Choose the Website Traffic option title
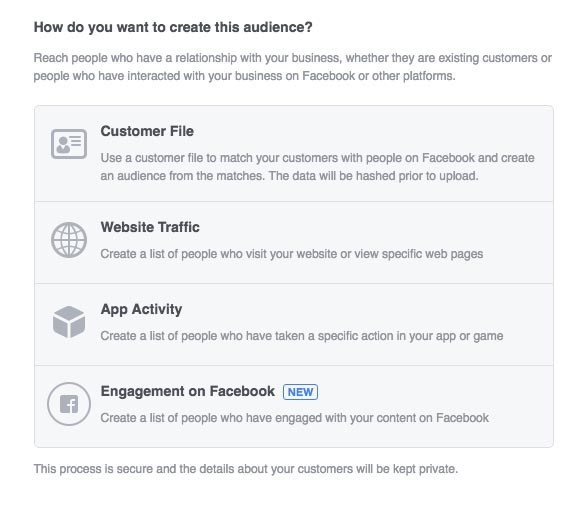The height and width of the screenshot is (517, 588). click(150, 227)
